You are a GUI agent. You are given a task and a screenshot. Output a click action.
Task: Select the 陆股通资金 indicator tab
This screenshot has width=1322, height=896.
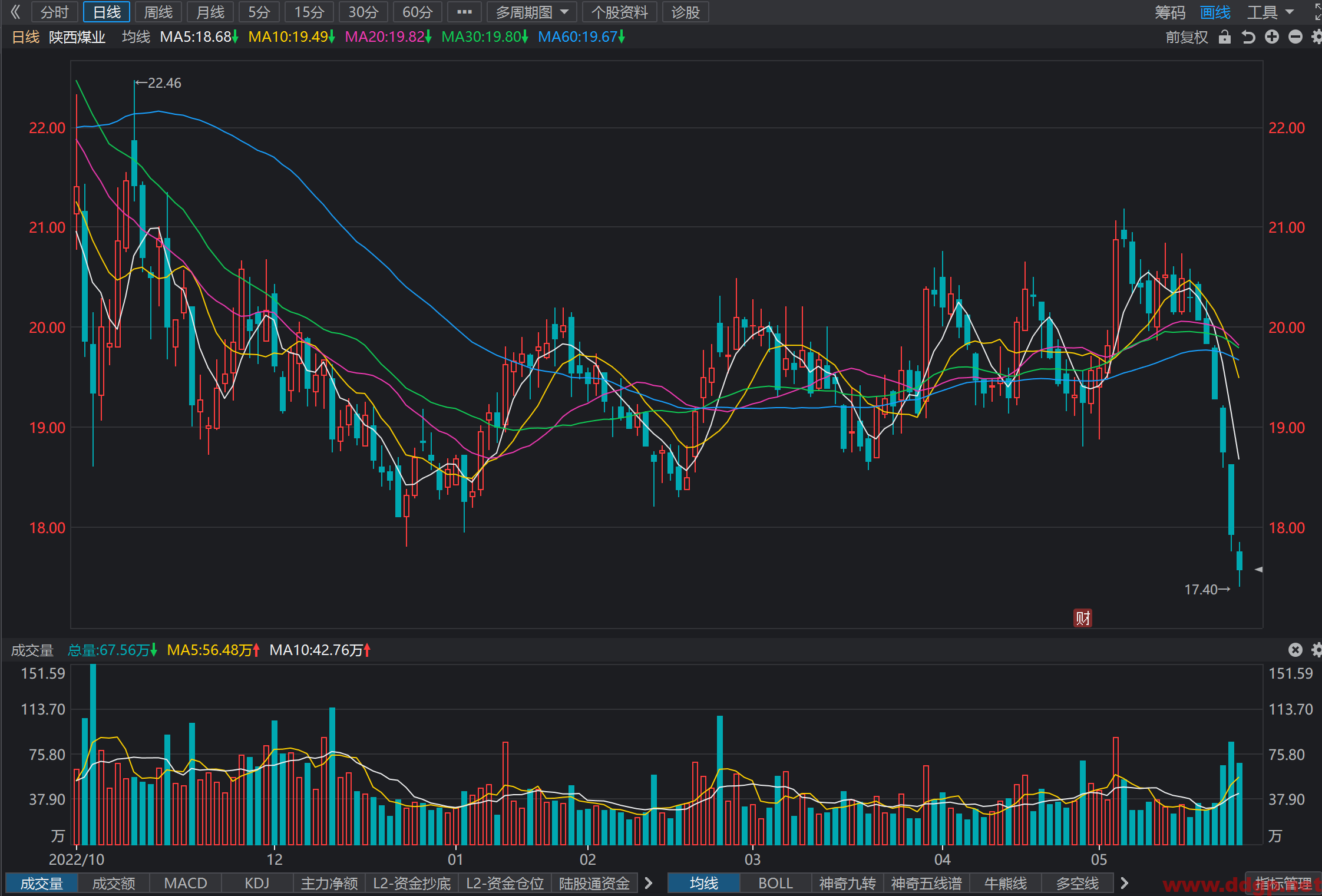coord(594,884)
